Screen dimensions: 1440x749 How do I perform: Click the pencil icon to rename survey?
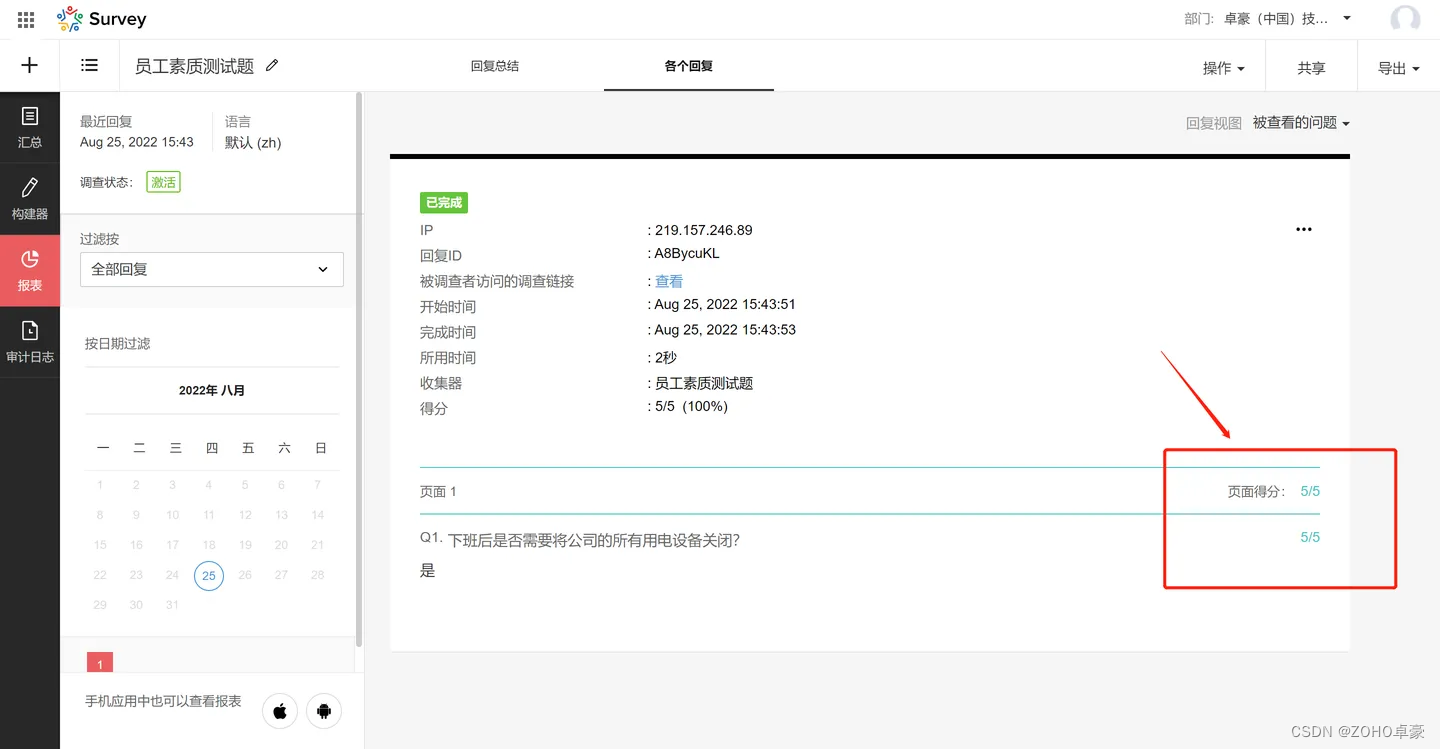coord(272,65)
